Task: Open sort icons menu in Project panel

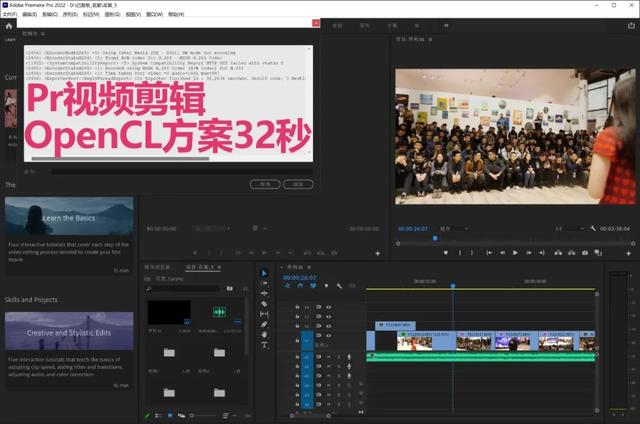Action: click(x=226, y=415)
